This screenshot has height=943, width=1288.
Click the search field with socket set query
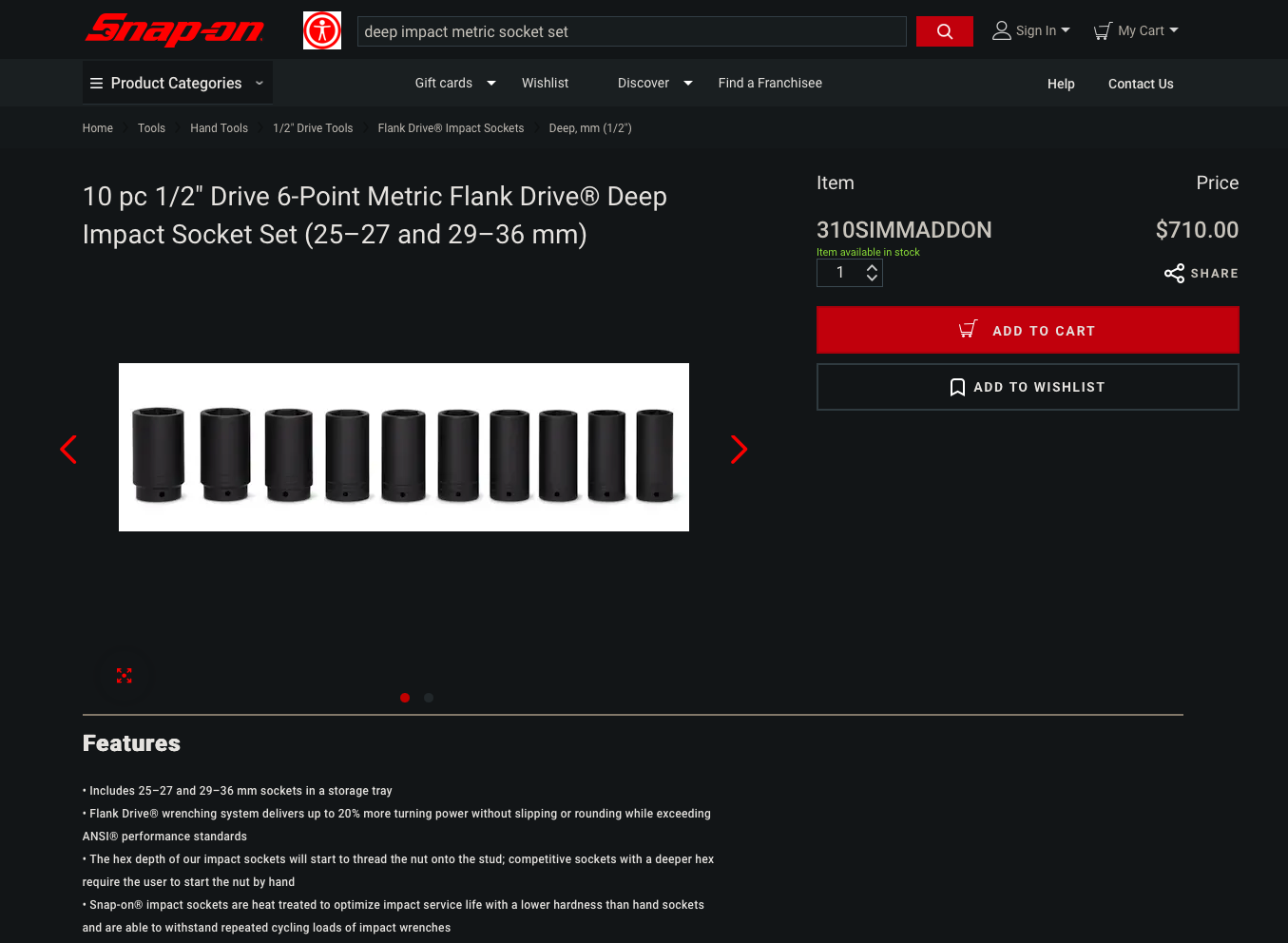[x=631, y=31]
